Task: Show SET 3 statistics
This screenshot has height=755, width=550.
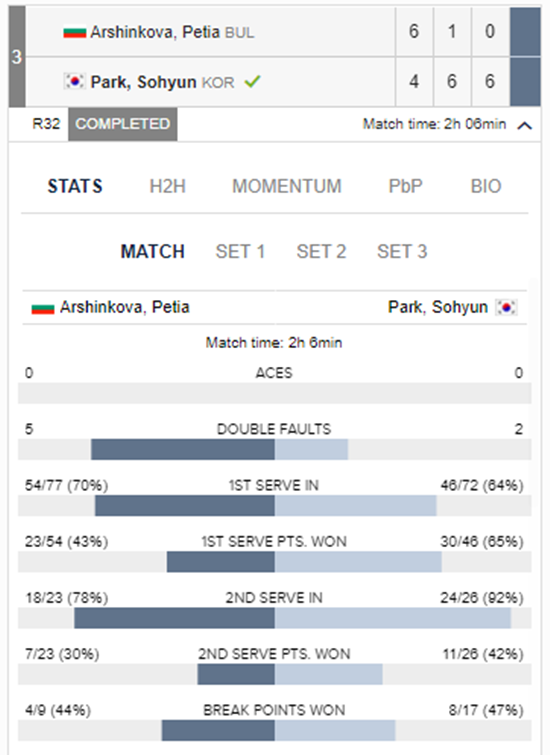Action: click(x=402, y=251)
